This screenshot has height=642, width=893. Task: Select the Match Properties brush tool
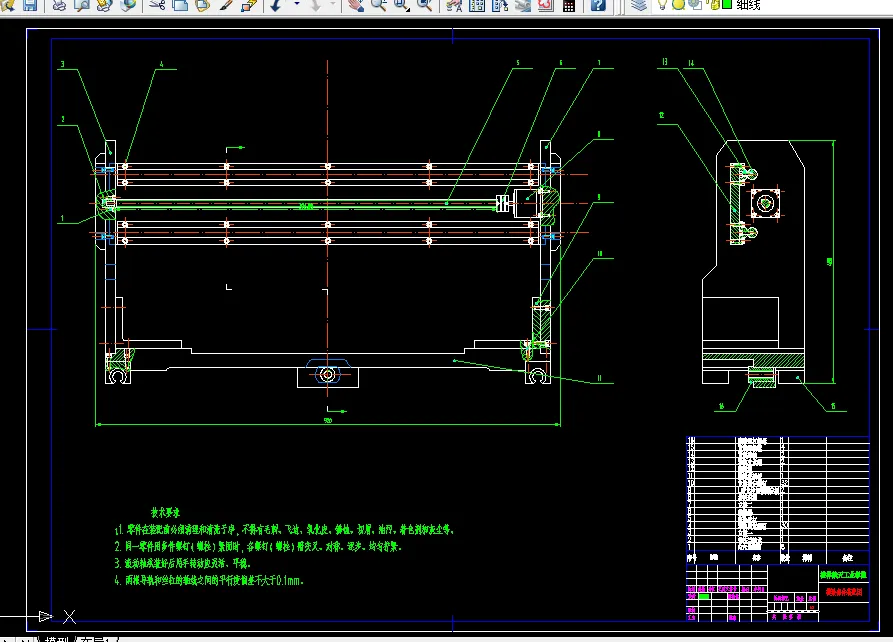[x=226, y=5]
